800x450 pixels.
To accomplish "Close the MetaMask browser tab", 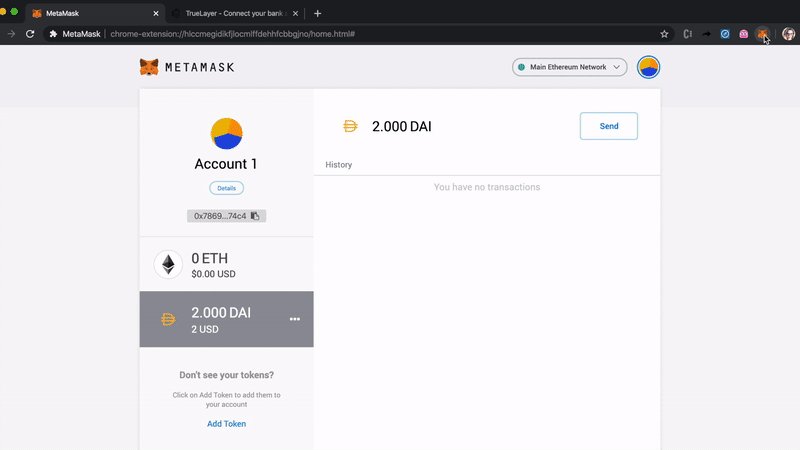I will coord(156,13).
